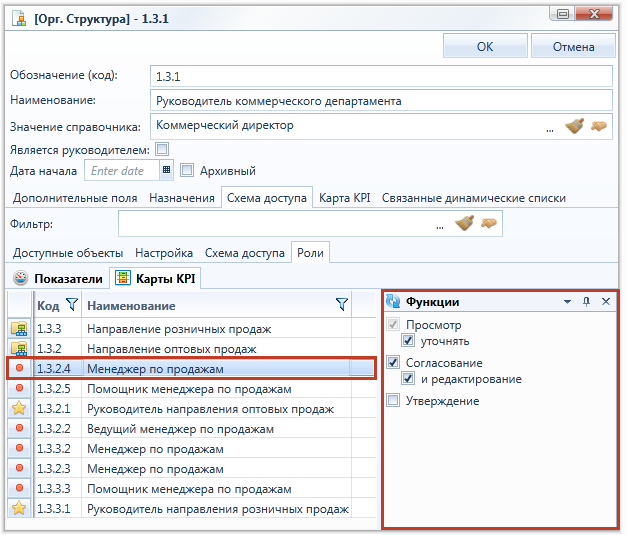
Task: Confirm the dialog with the OK button
Action: click(x=485, y=46)
